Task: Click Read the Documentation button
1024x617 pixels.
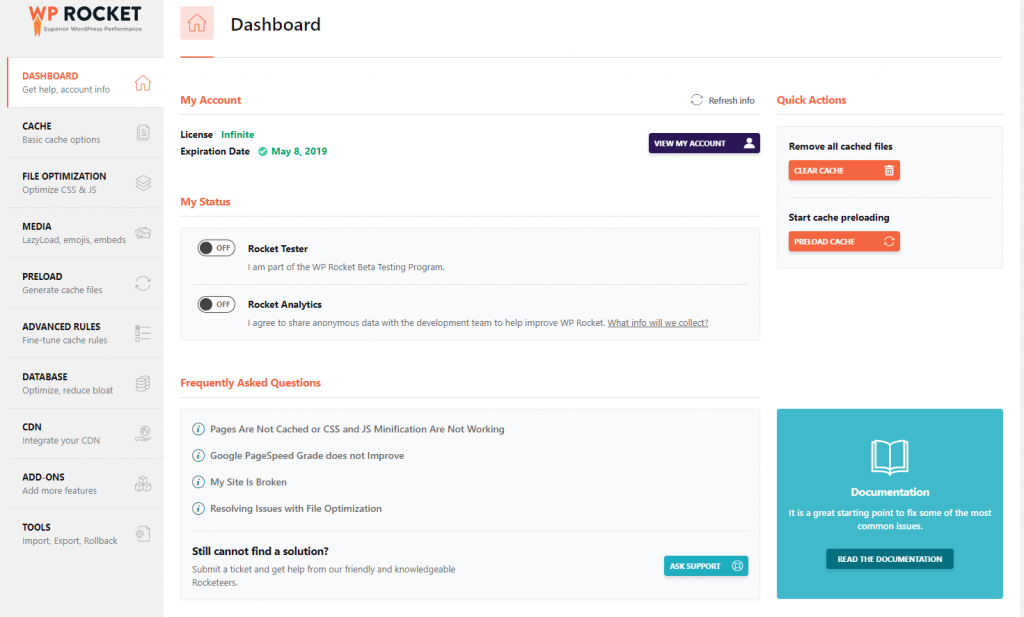Action: (889, 559)
